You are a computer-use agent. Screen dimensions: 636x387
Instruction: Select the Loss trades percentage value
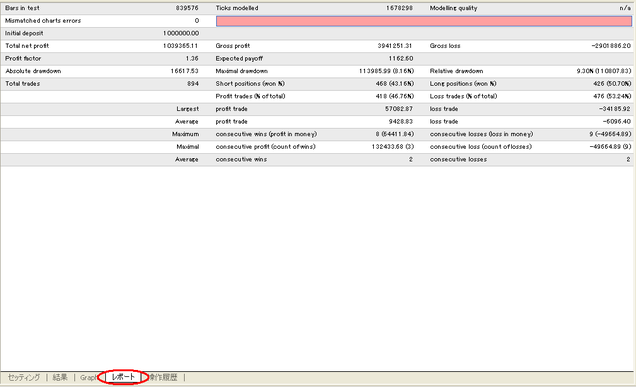[612, 96]
